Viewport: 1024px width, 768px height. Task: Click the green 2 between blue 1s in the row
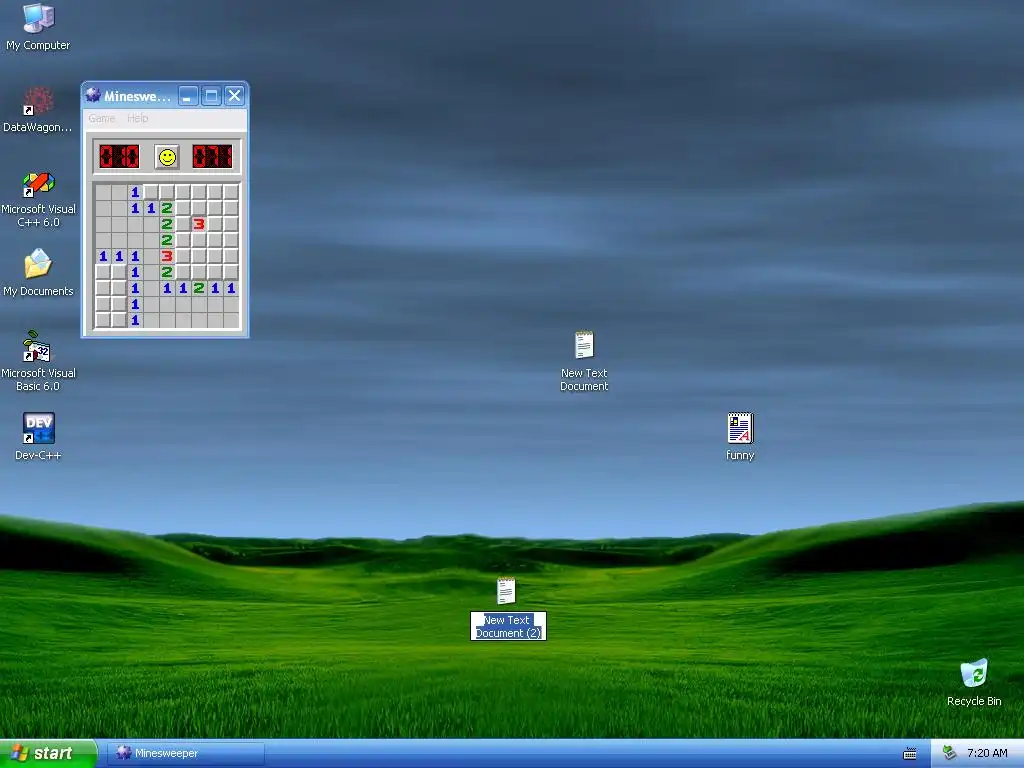click(x=199, y=288)
